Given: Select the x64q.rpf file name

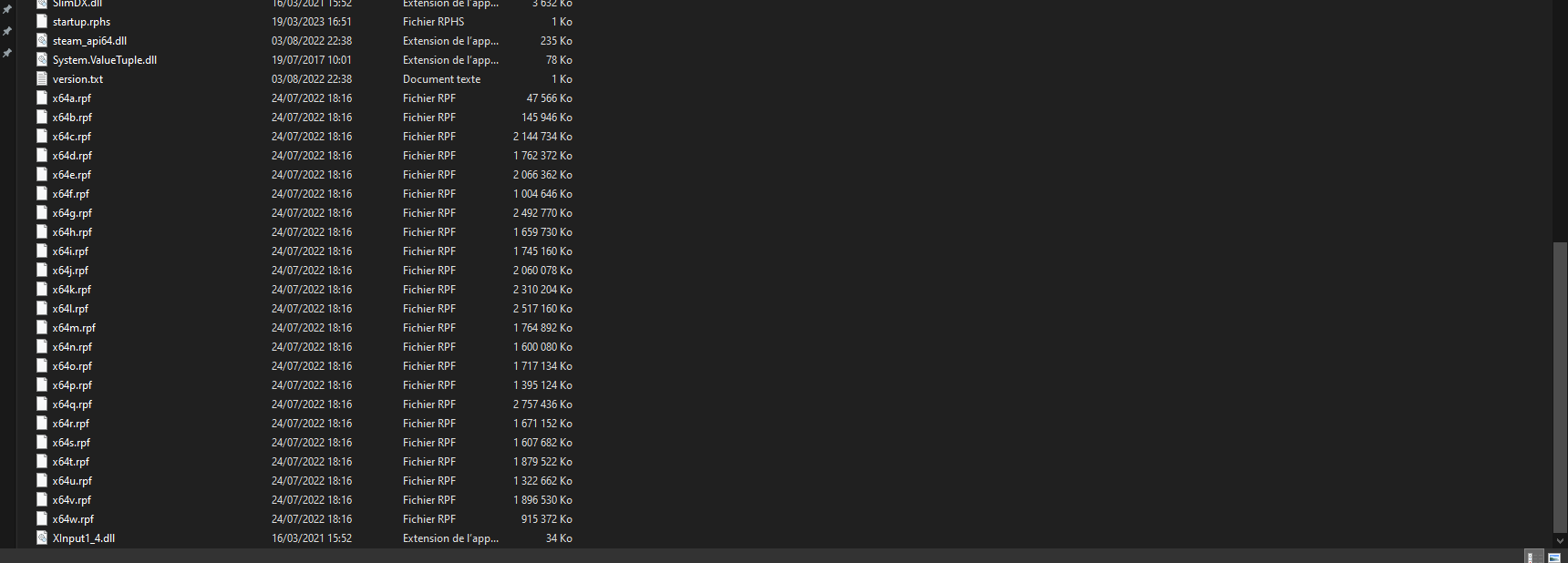Looking at the screenshot, I should click(72, 404).
